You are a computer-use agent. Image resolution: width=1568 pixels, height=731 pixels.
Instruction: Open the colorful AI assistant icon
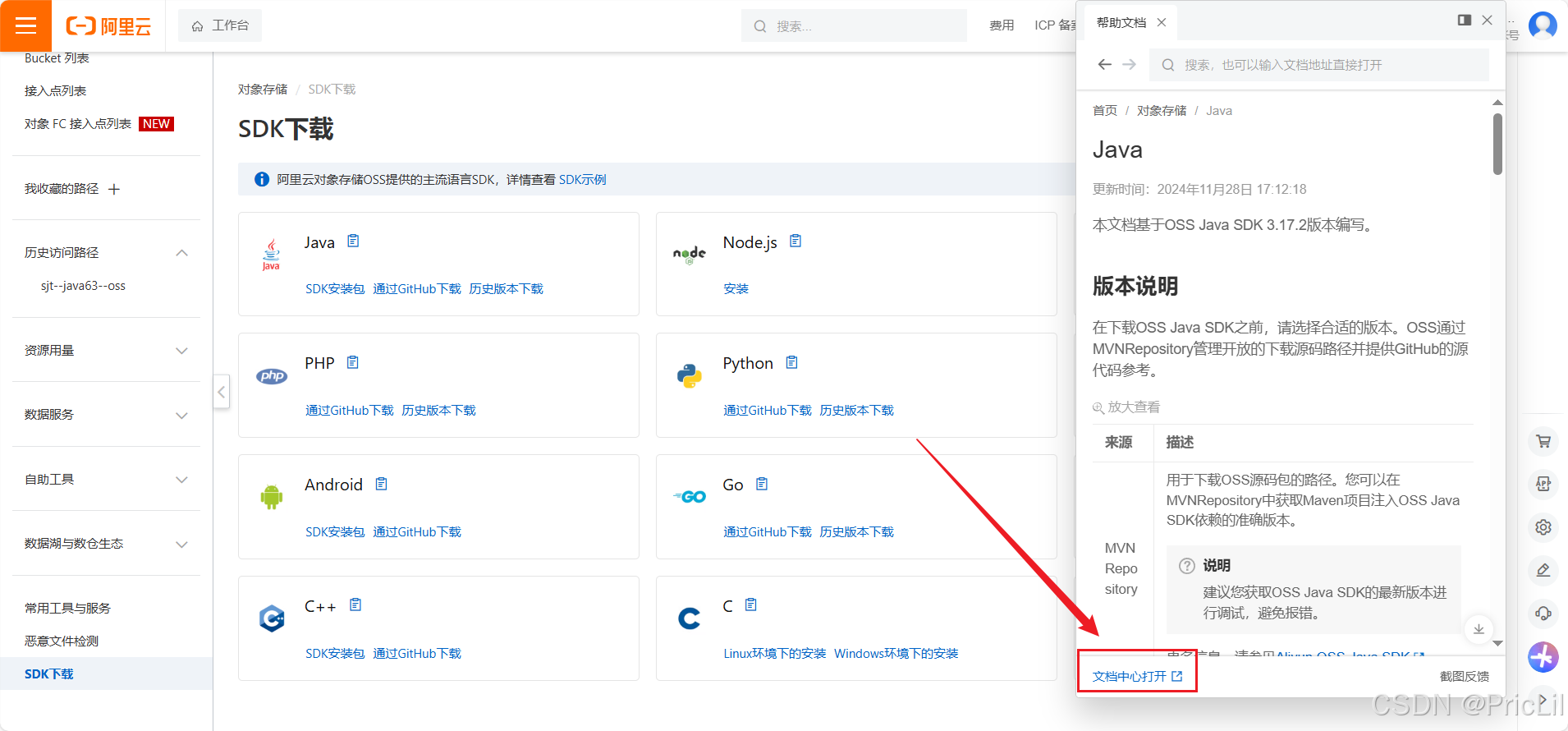1543,656
